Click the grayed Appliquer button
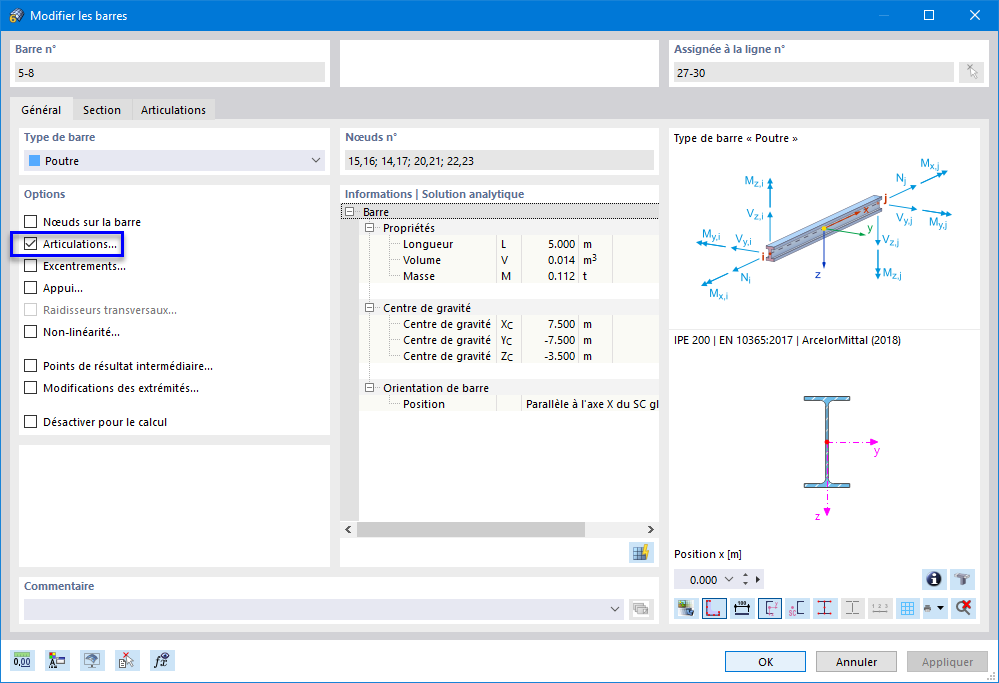Screen dimensions: 999x683 click(x=947, y=661)
